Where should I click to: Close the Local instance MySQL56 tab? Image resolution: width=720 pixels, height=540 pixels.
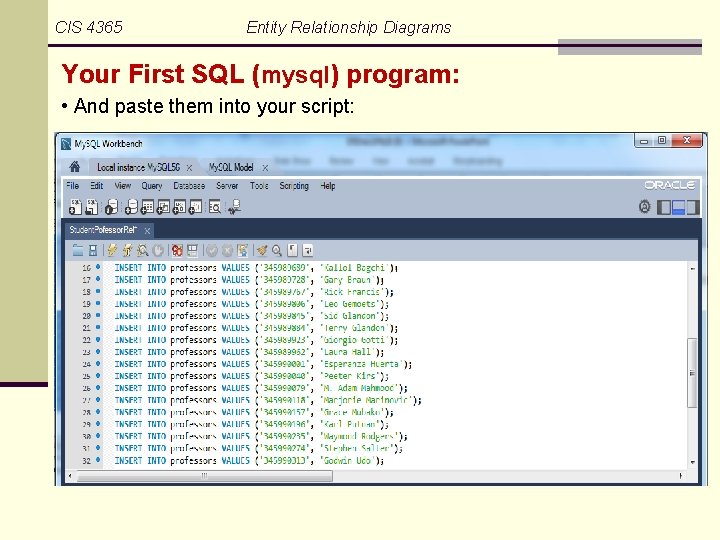(189, 169)
